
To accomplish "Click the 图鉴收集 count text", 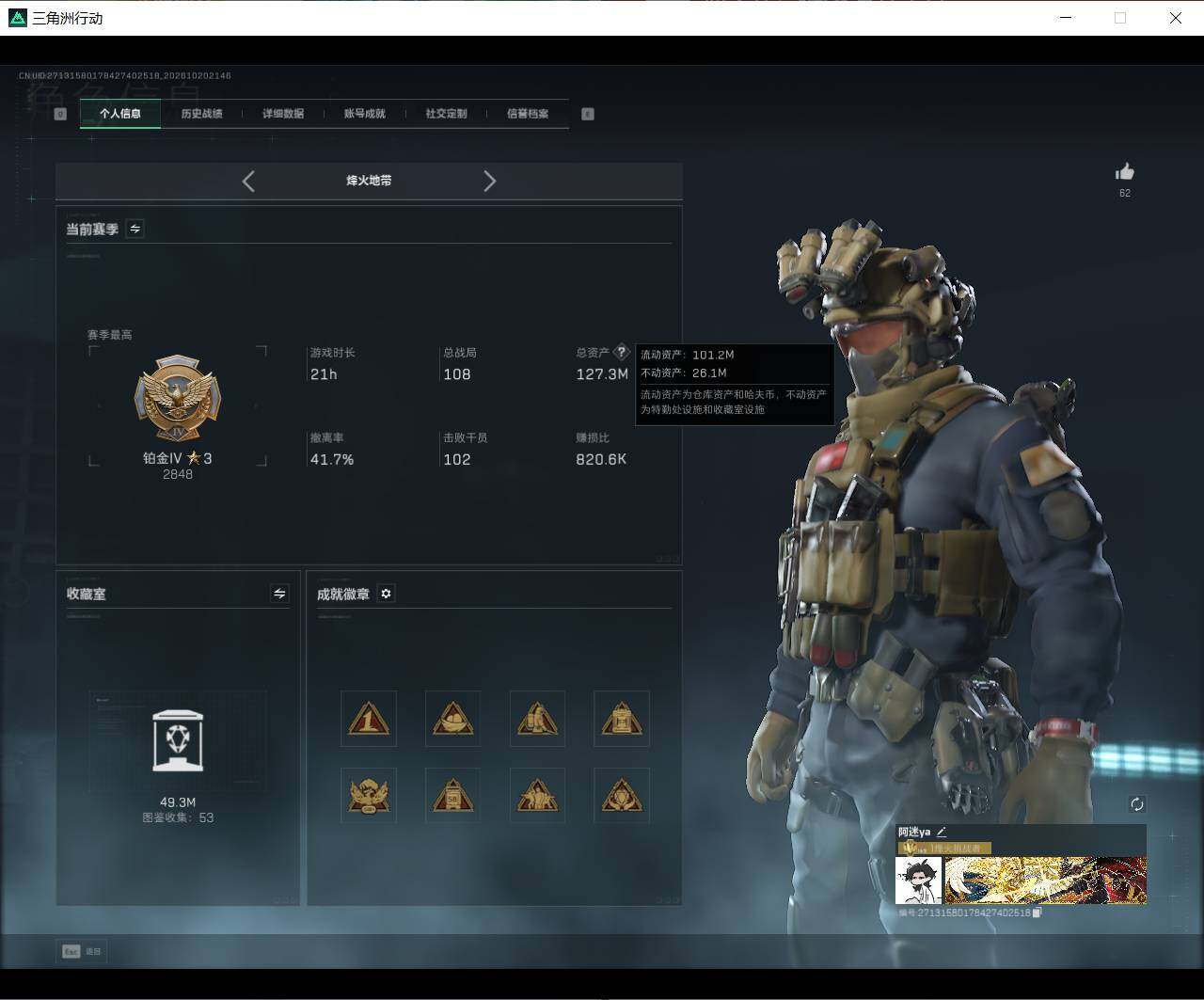I will pyautogui.click(x=178, y=817).
